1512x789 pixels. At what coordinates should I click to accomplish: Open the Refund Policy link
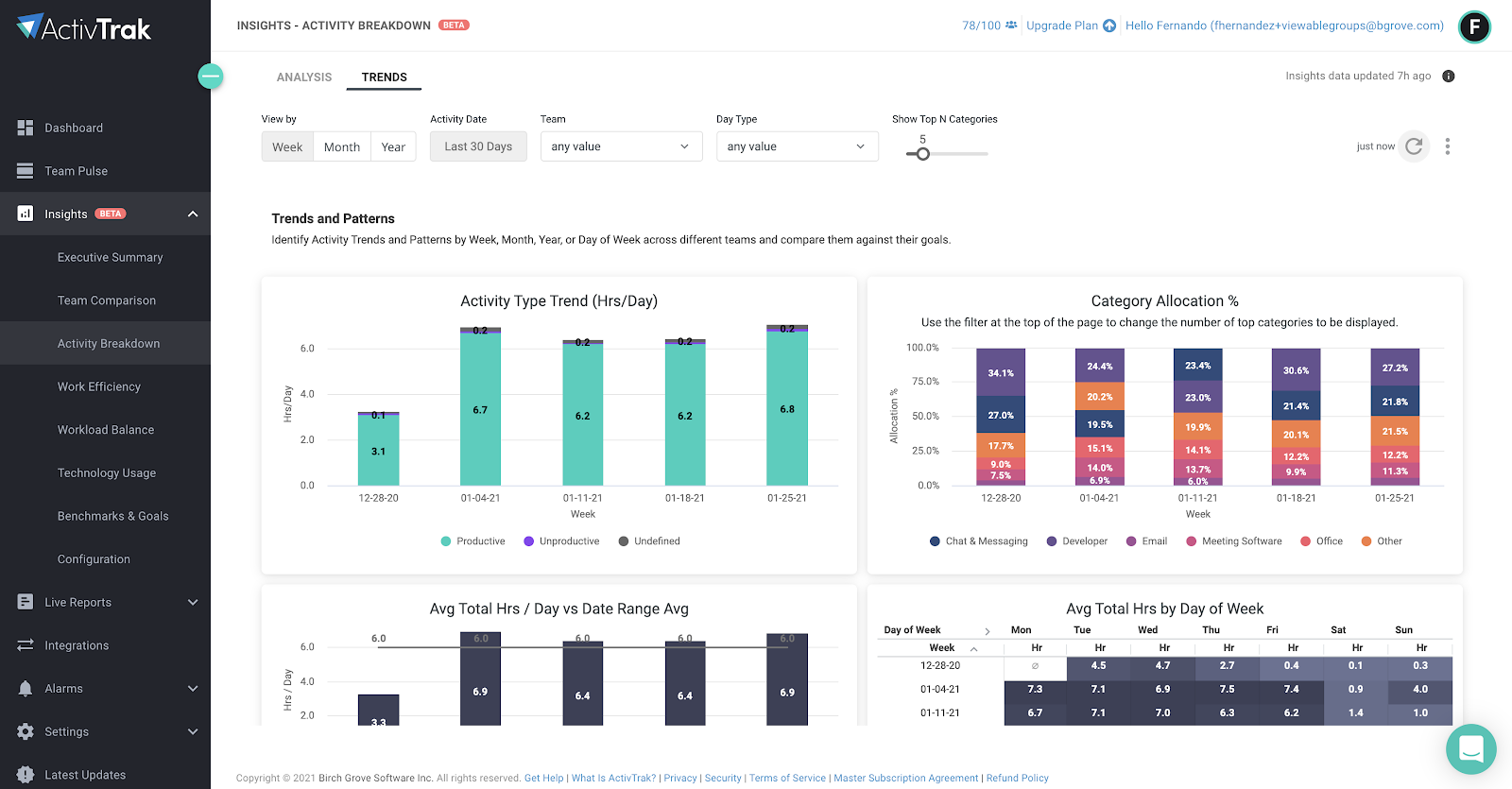click(1018, 779)
